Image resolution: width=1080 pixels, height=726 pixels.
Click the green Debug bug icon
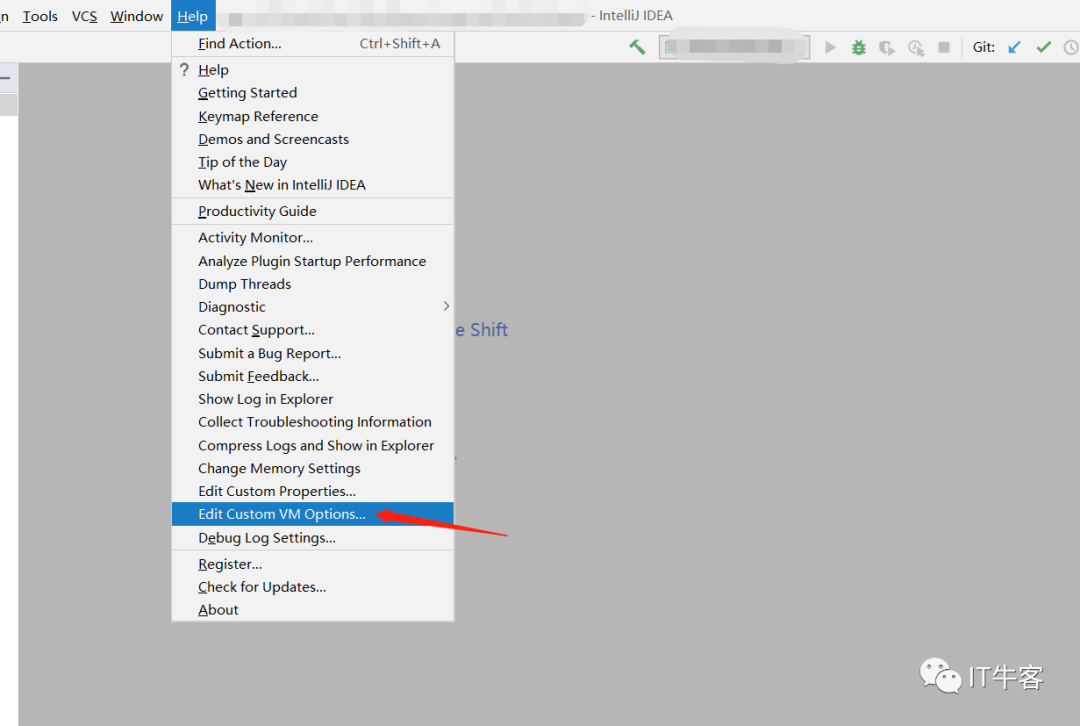858,47
